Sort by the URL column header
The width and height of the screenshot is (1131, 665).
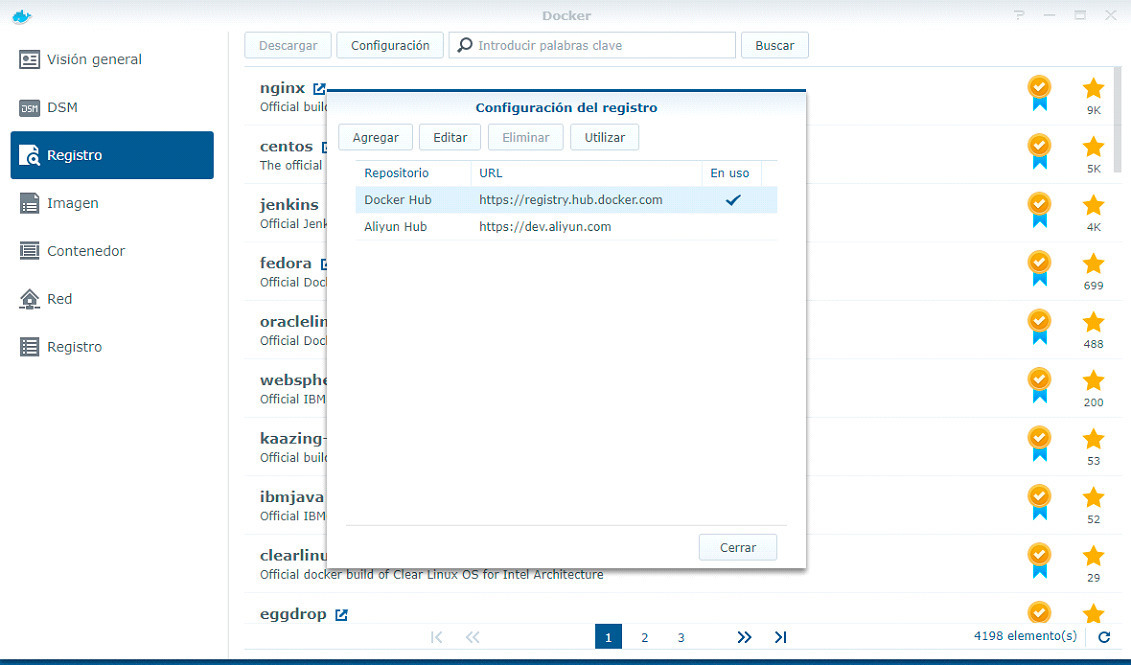click(x=586, y=173)
